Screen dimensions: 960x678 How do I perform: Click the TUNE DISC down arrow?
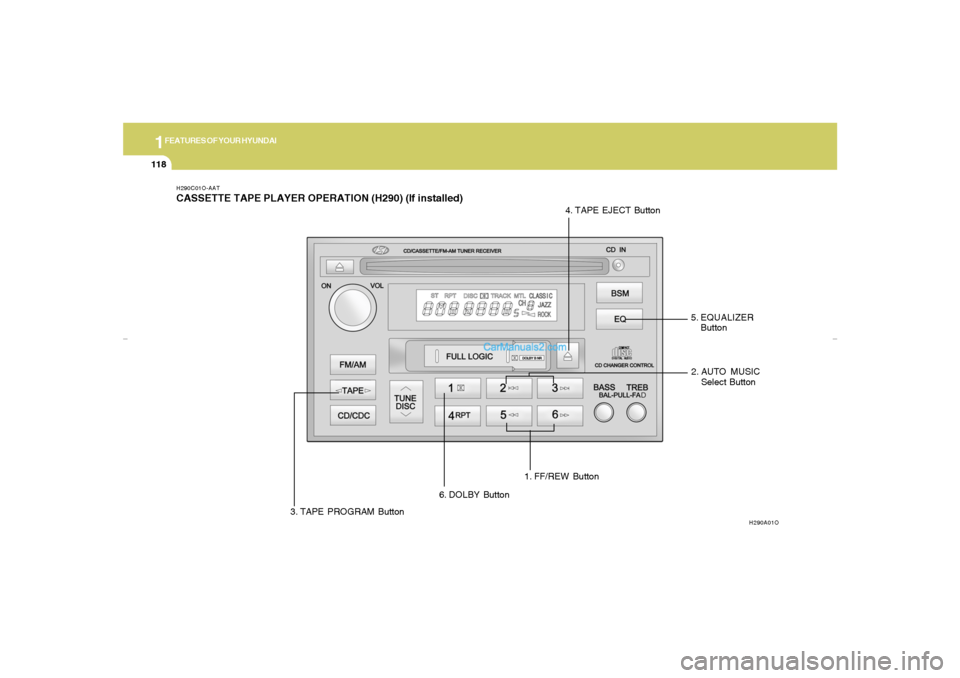click(x=405, y=415)
